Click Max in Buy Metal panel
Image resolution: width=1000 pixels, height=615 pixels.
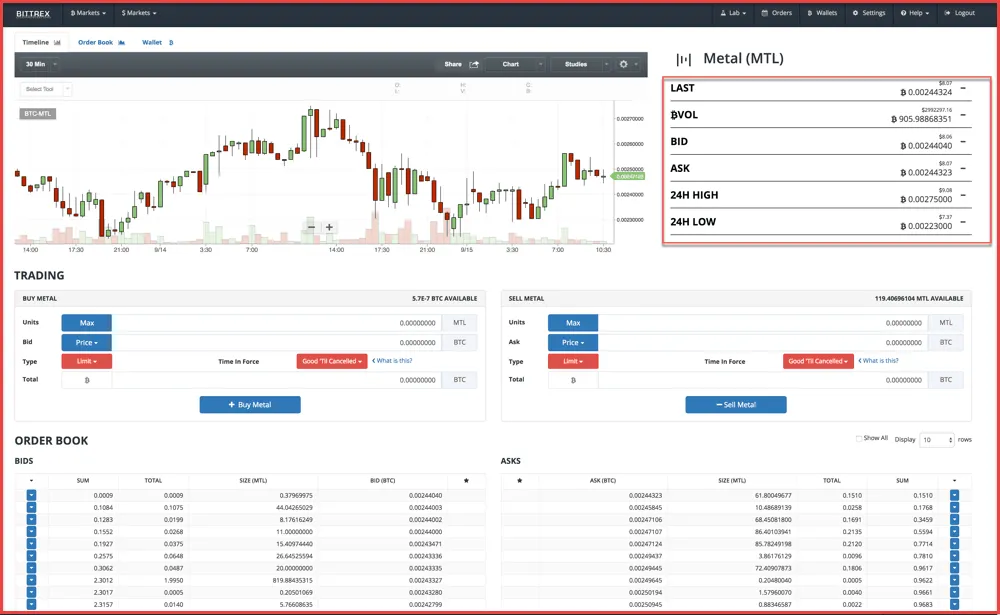(87, 323)
